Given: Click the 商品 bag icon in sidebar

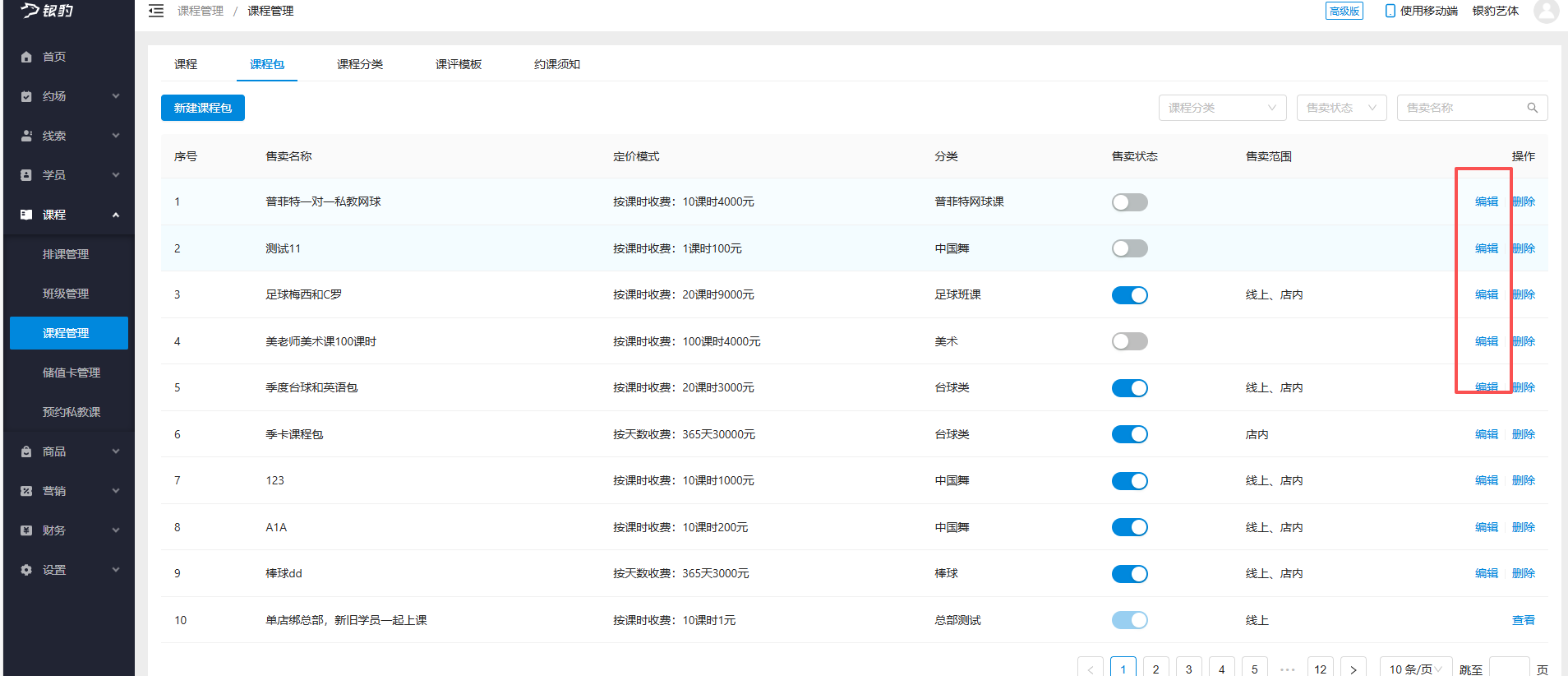Looking at the screenshot, I should click(x=26, y=451).
